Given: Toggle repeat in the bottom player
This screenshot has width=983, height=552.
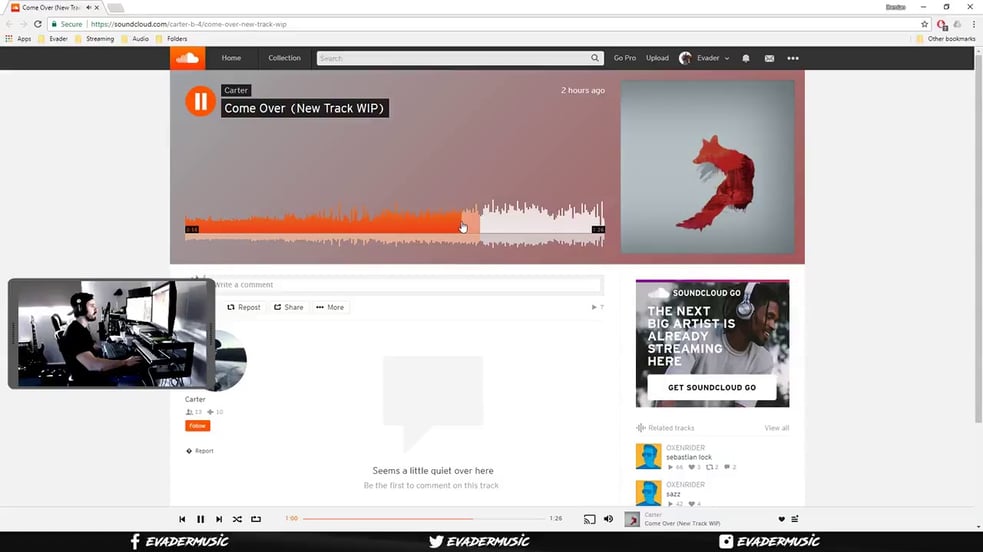Looking at the screenshot, I should pyautogui.click(x=256, y=519).
